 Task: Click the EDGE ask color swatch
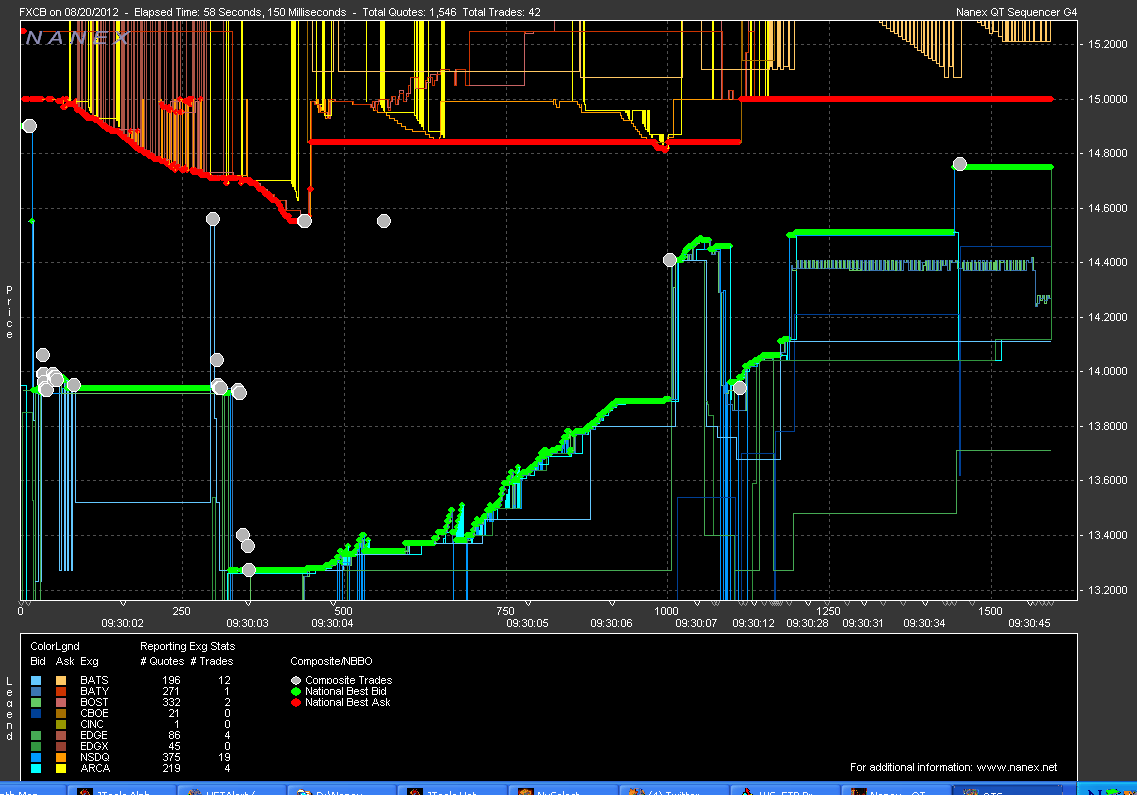(61, 736)
